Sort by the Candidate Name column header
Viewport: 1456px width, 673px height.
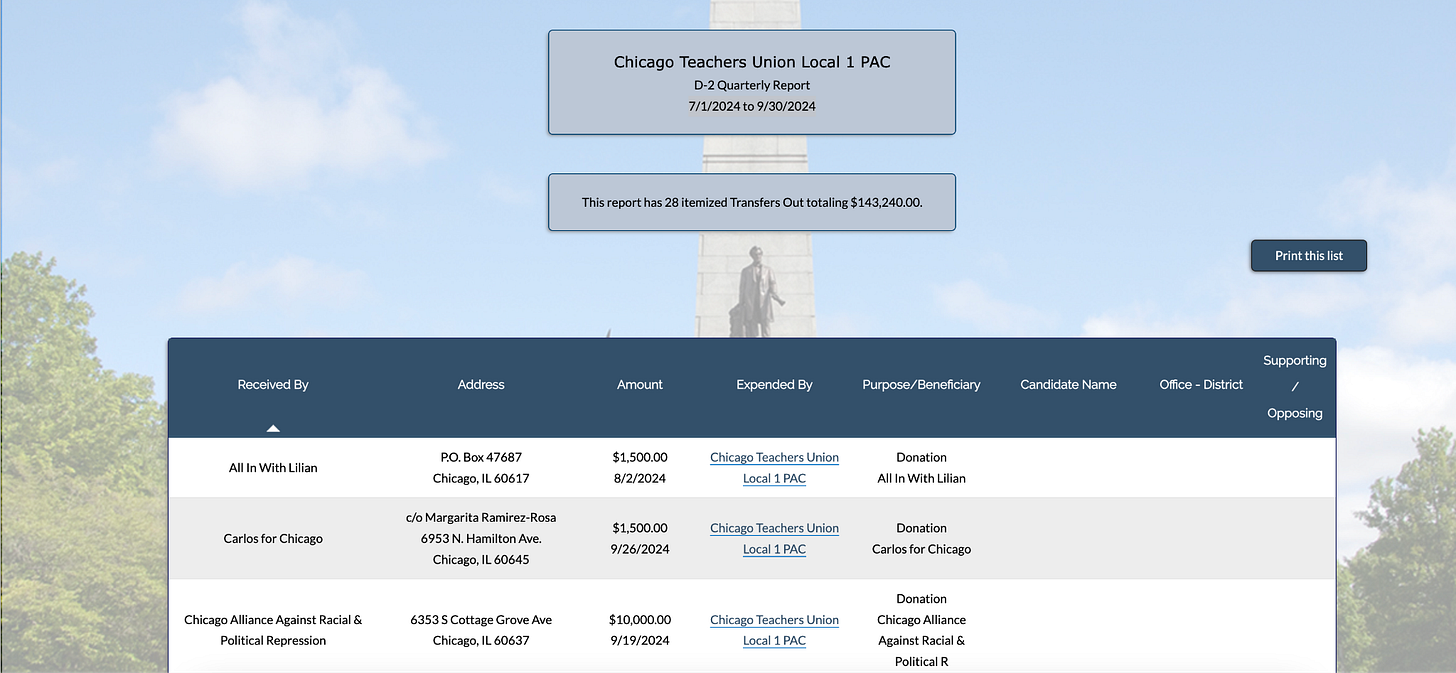point(1068,385)
